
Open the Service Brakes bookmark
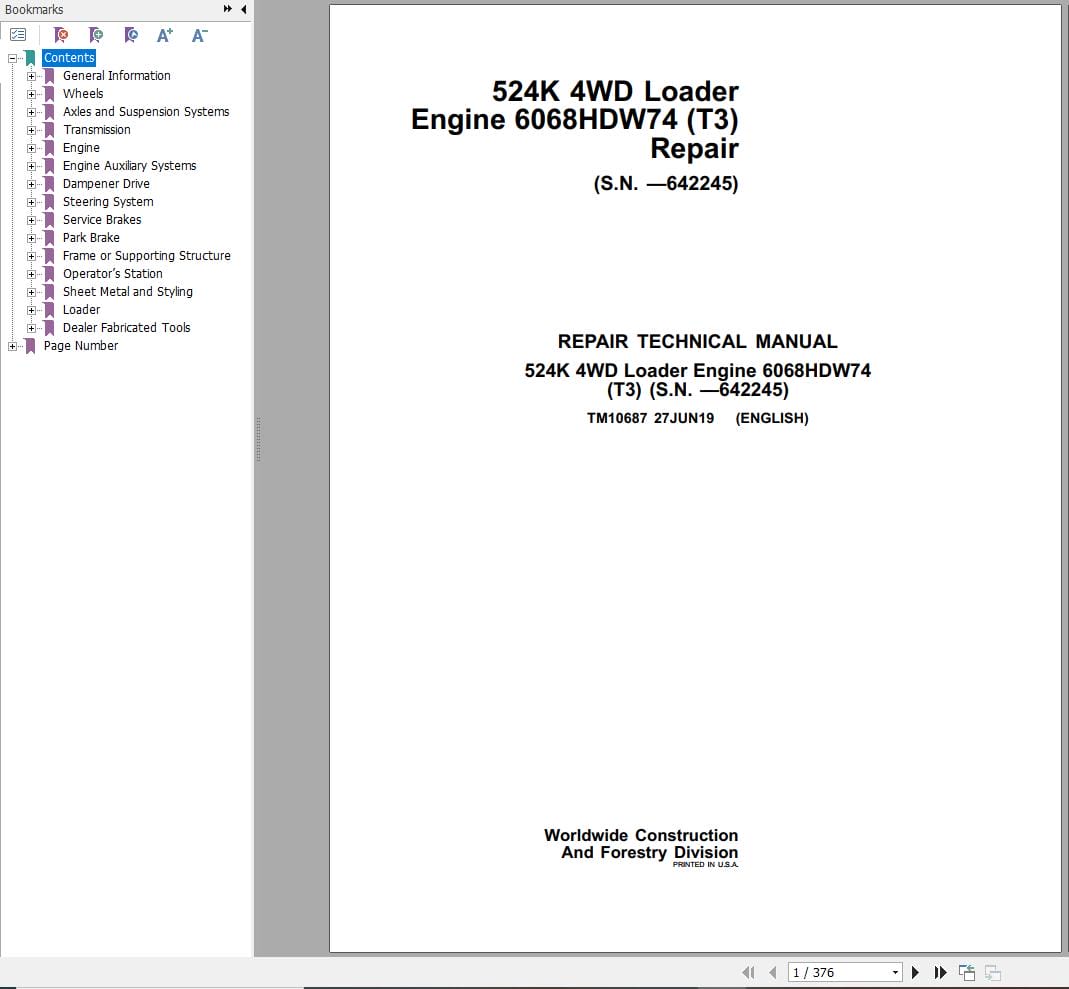pos(102,219)
